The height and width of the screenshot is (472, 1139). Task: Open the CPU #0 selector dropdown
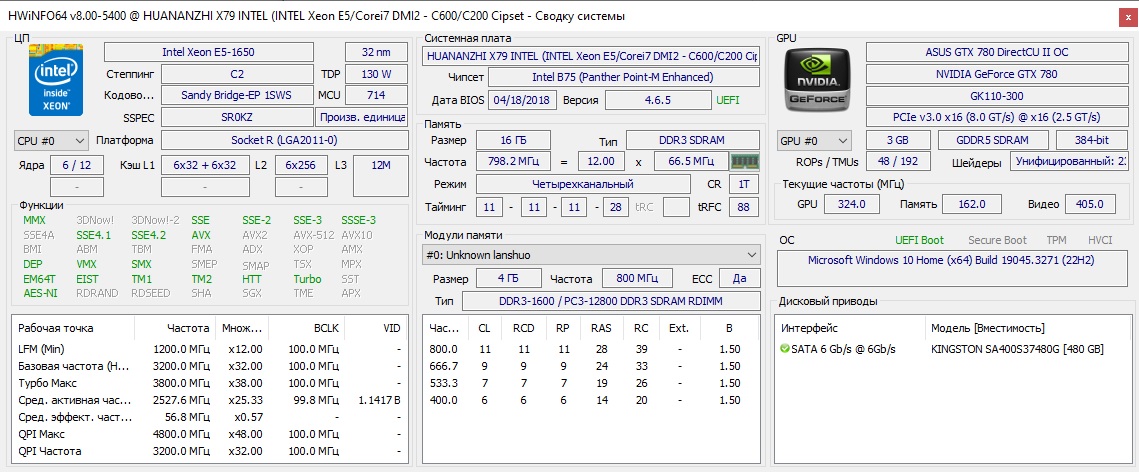pos(51,140)
